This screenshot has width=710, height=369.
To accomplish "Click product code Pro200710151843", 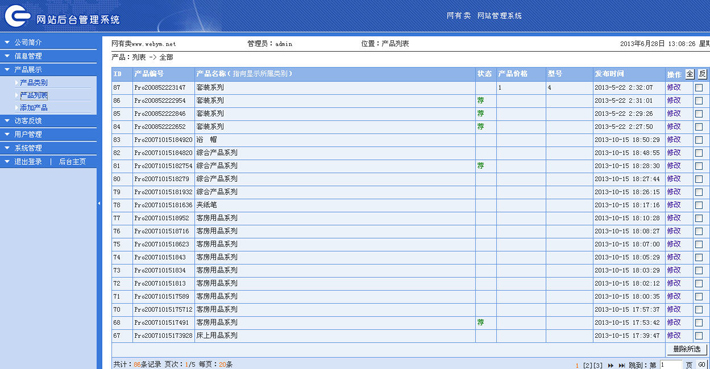I will pos(160,257).
